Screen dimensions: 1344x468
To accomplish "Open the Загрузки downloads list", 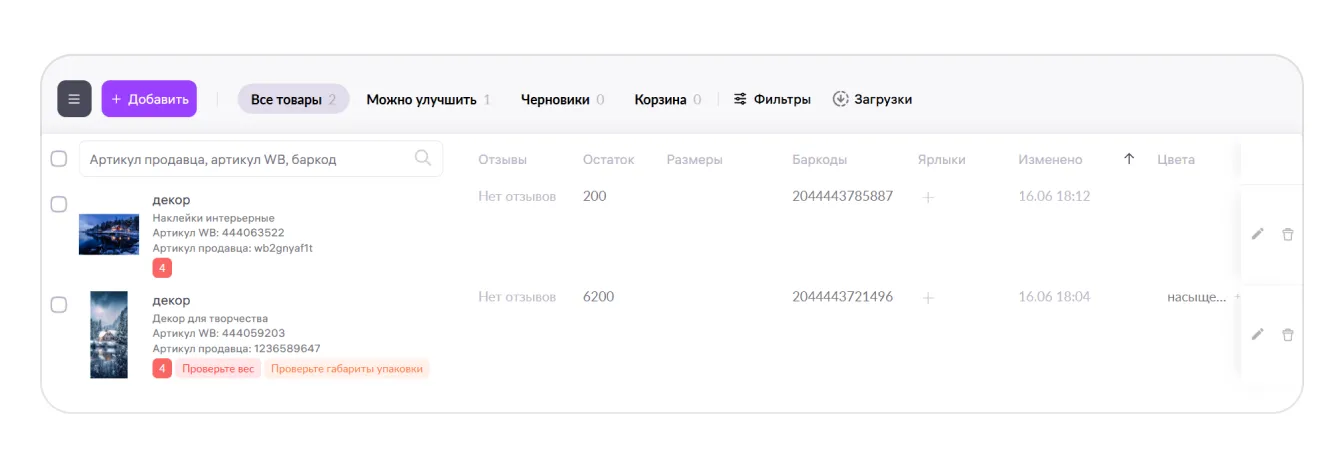I will 872,99.
